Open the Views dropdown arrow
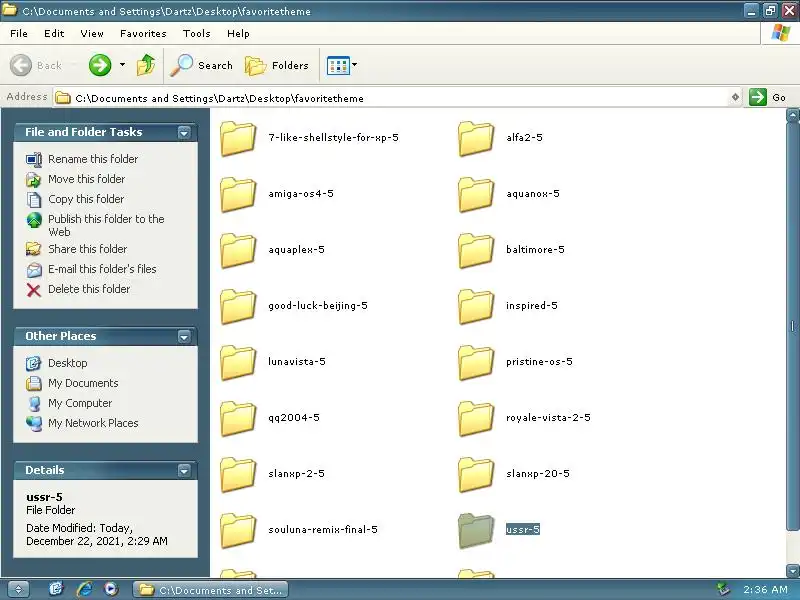Viewport: 800px width, 600px height. pyautogui.click(x=355, y=65)
